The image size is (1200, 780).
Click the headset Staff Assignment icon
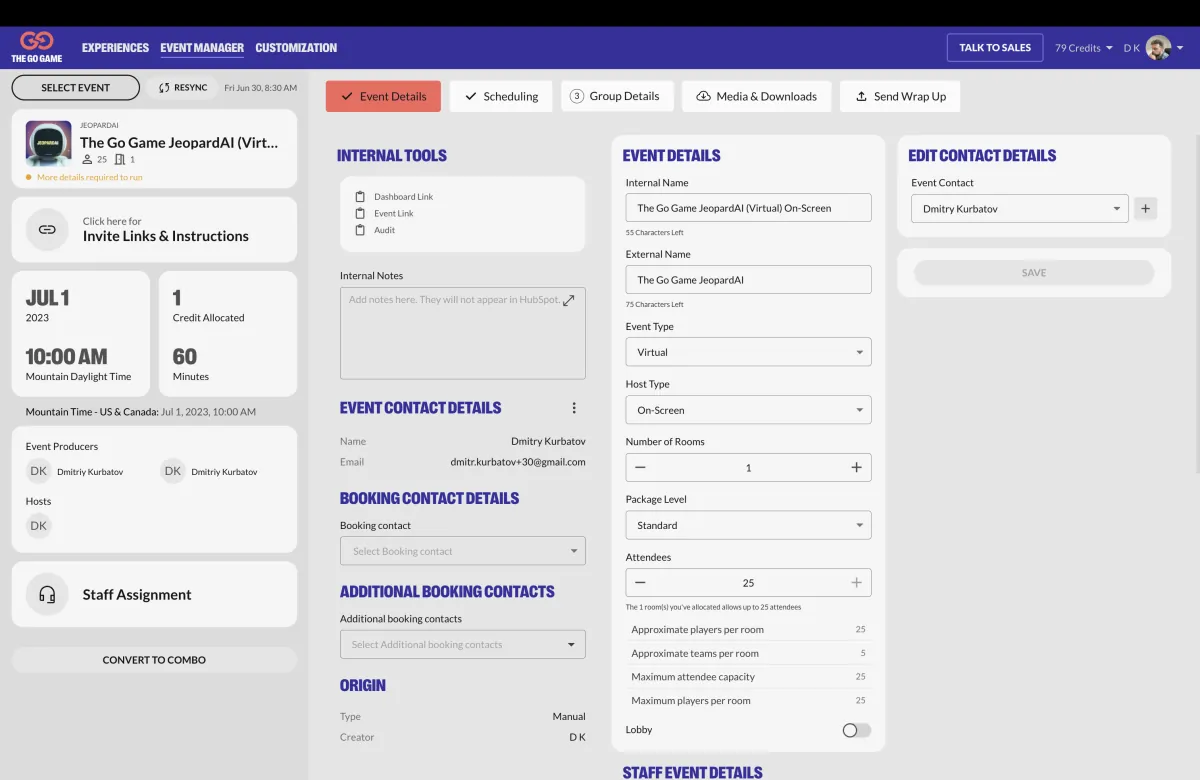(47, 594)
